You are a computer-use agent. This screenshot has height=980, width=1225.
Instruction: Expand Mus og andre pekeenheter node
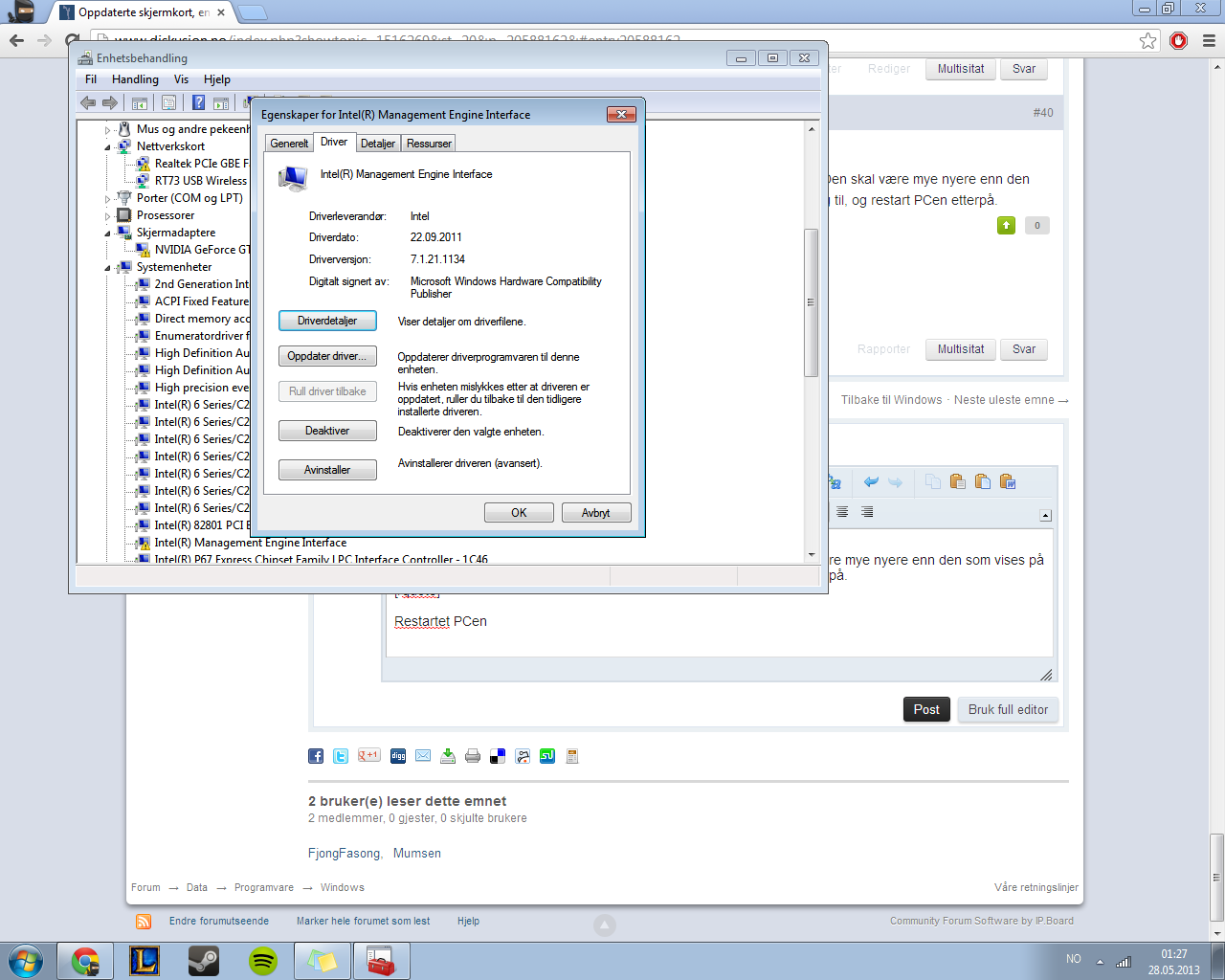click(x=108, y=130)
